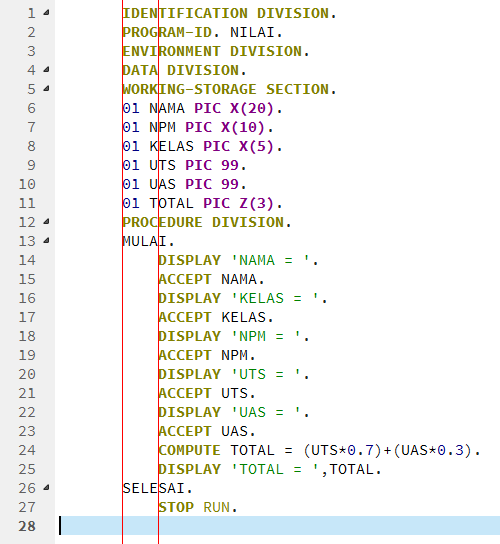The image size is (500, 544).
Task: Collapse fold marker at line 1
Action: point(46,13)
